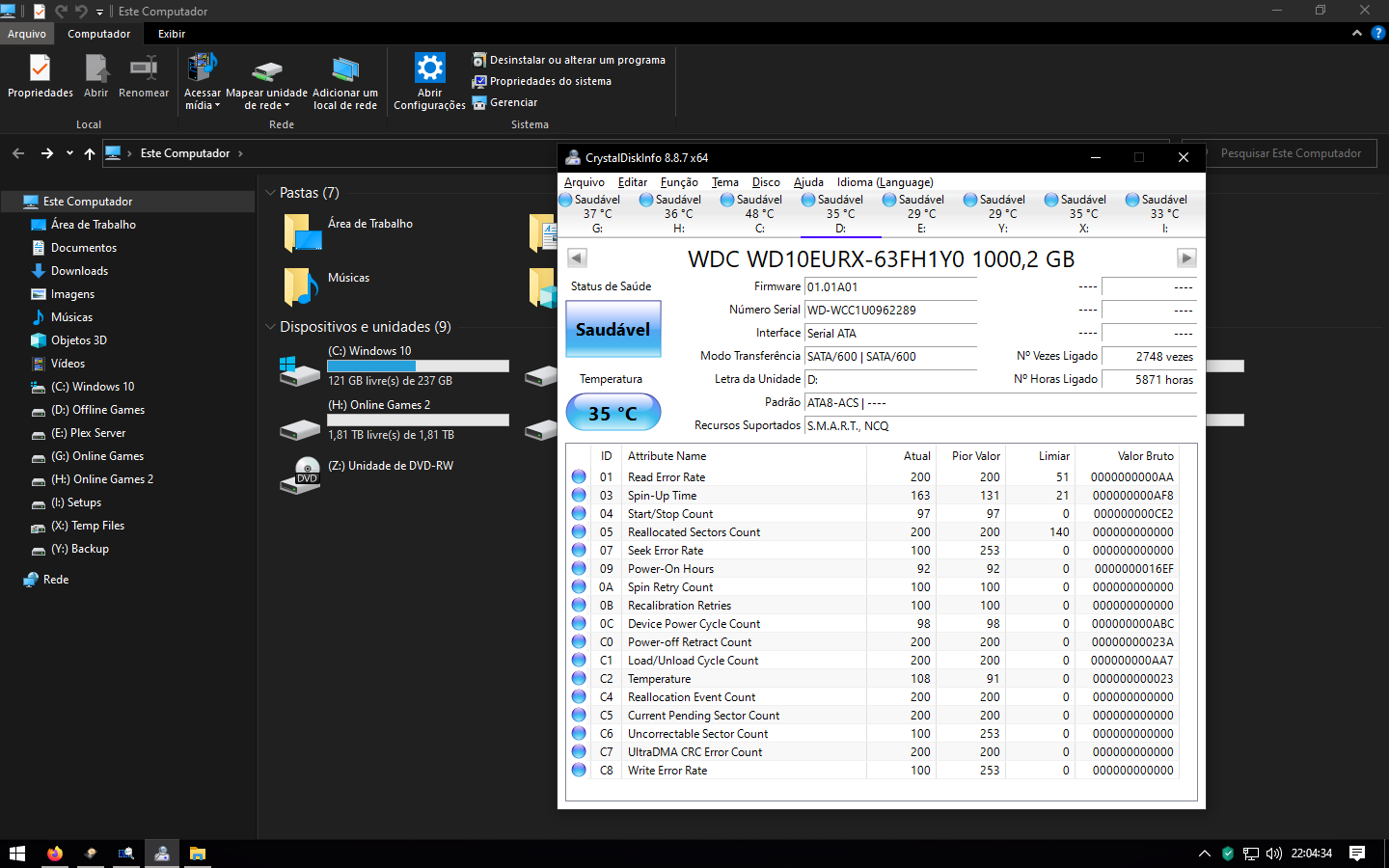
Task: Open File Explorer from the taskbar
Action: tap(198, 854)
